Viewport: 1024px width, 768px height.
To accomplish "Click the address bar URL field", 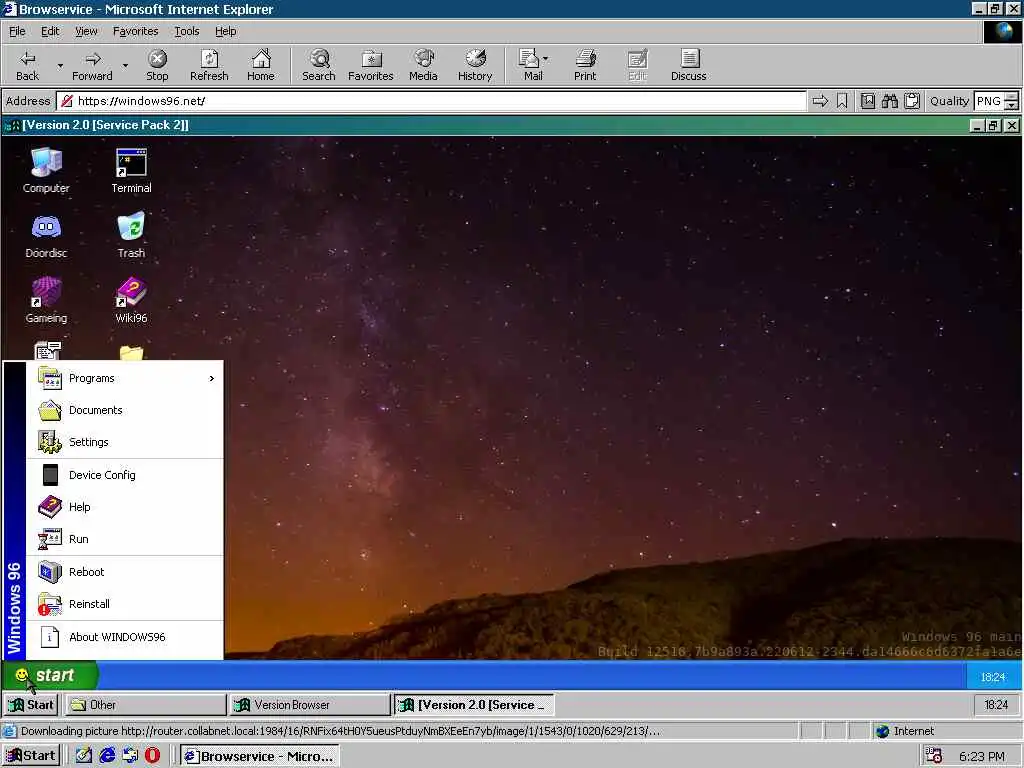I will [431, 101].
